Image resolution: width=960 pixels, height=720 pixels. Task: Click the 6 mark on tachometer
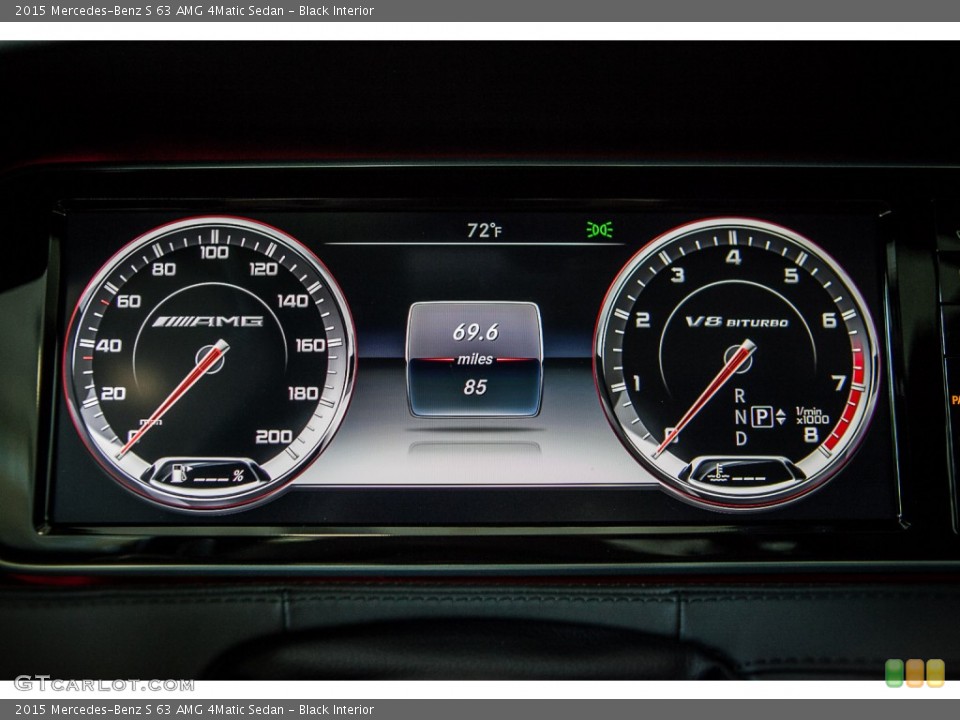point(829,320)
